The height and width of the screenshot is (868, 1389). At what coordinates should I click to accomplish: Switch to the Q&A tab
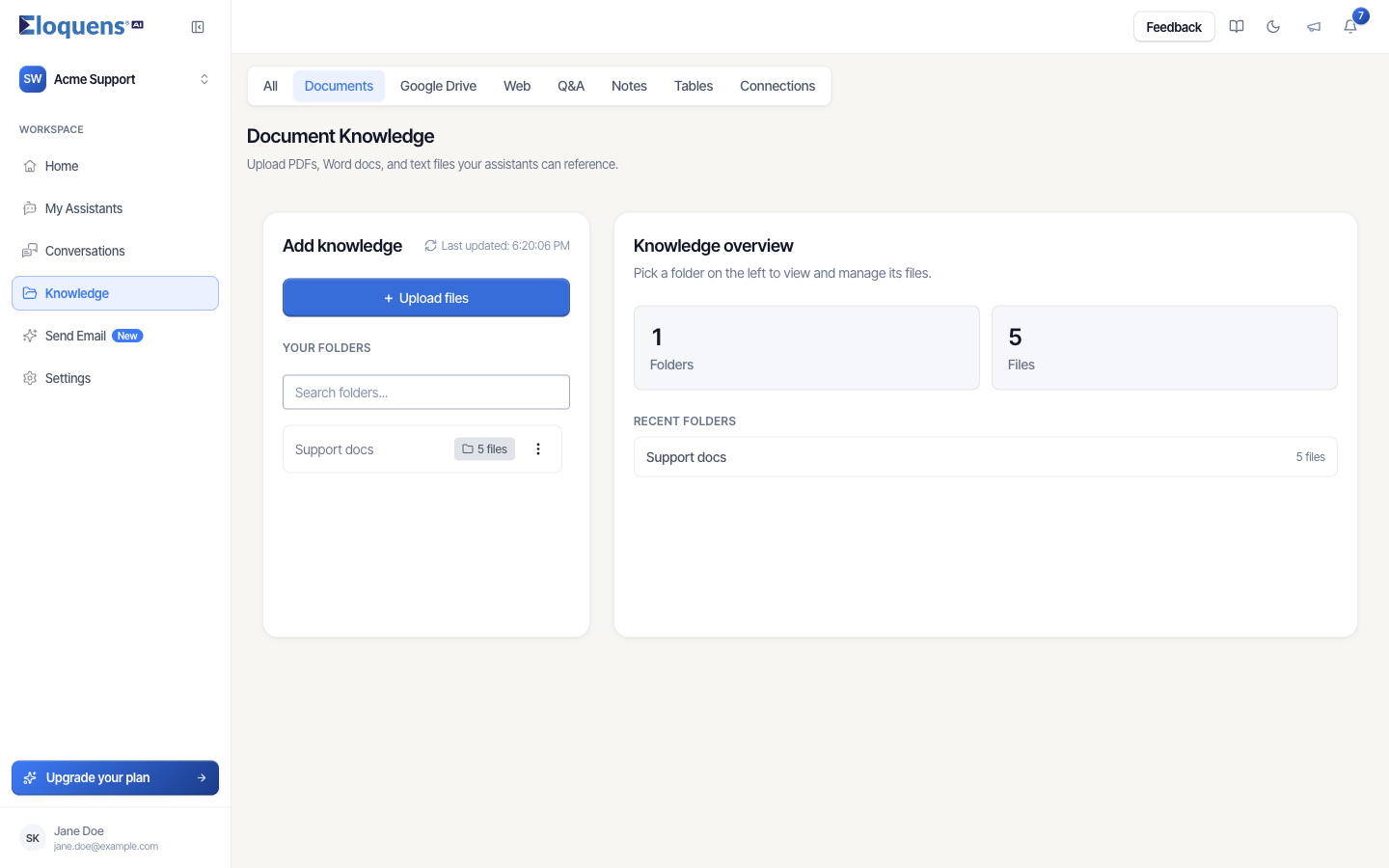coord(571,86)
